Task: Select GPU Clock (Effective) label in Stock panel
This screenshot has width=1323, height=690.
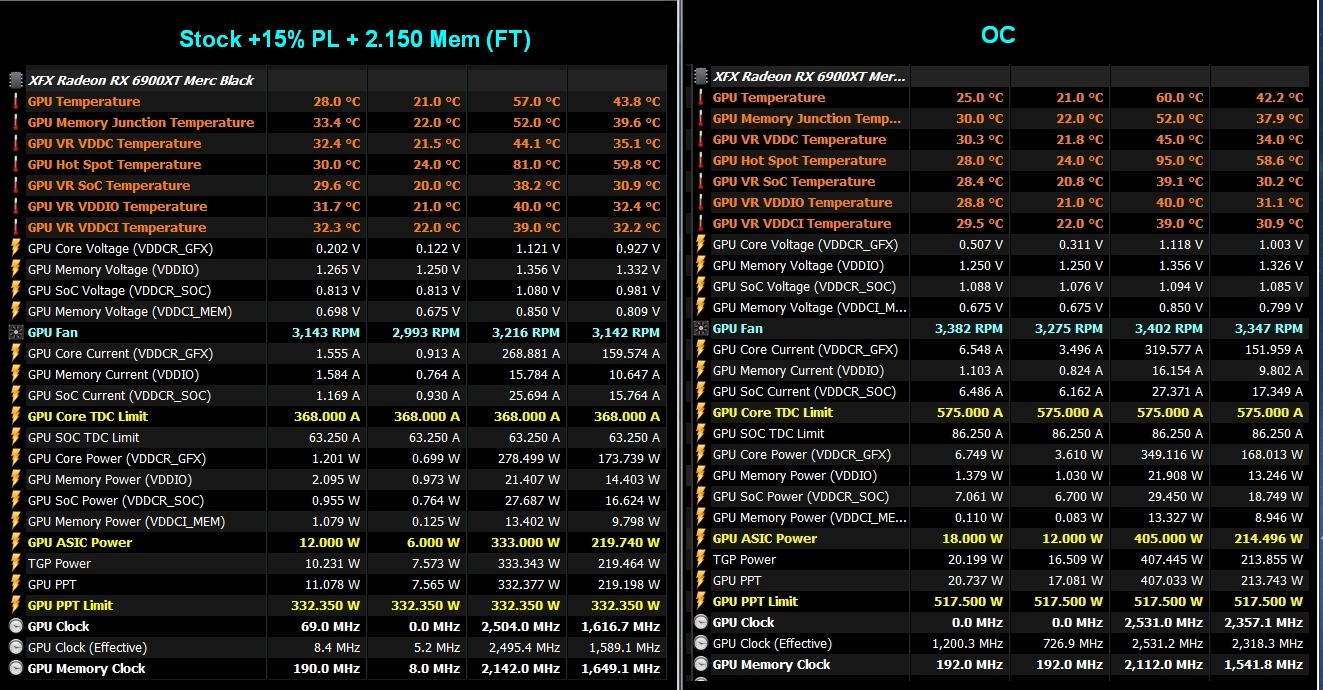Action: 87,647
